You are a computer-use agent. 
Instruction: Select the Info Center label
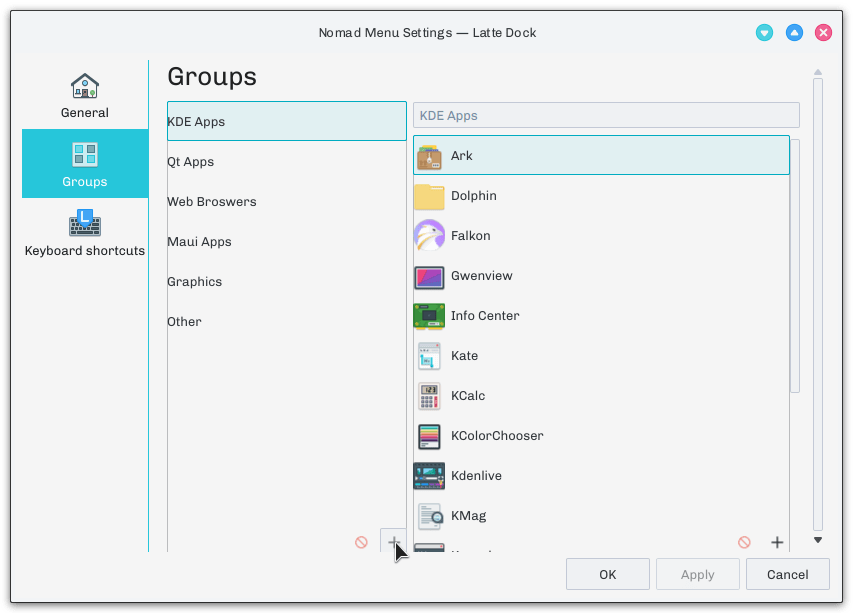(485, 315)
